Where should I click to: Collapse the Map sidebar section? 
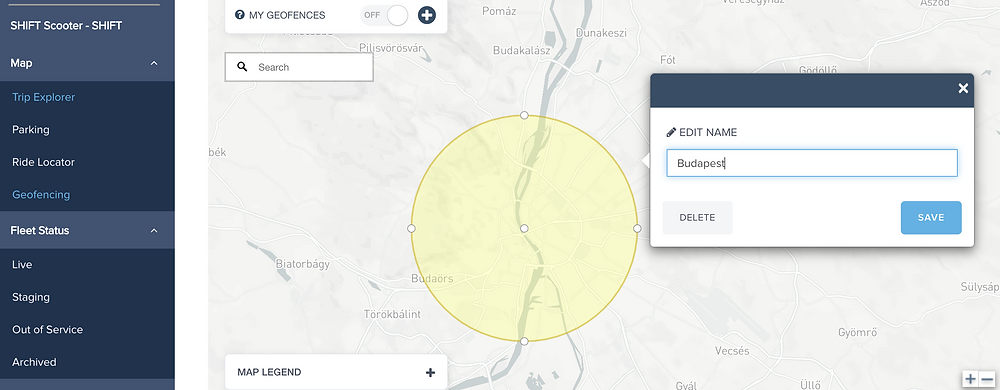154,63
